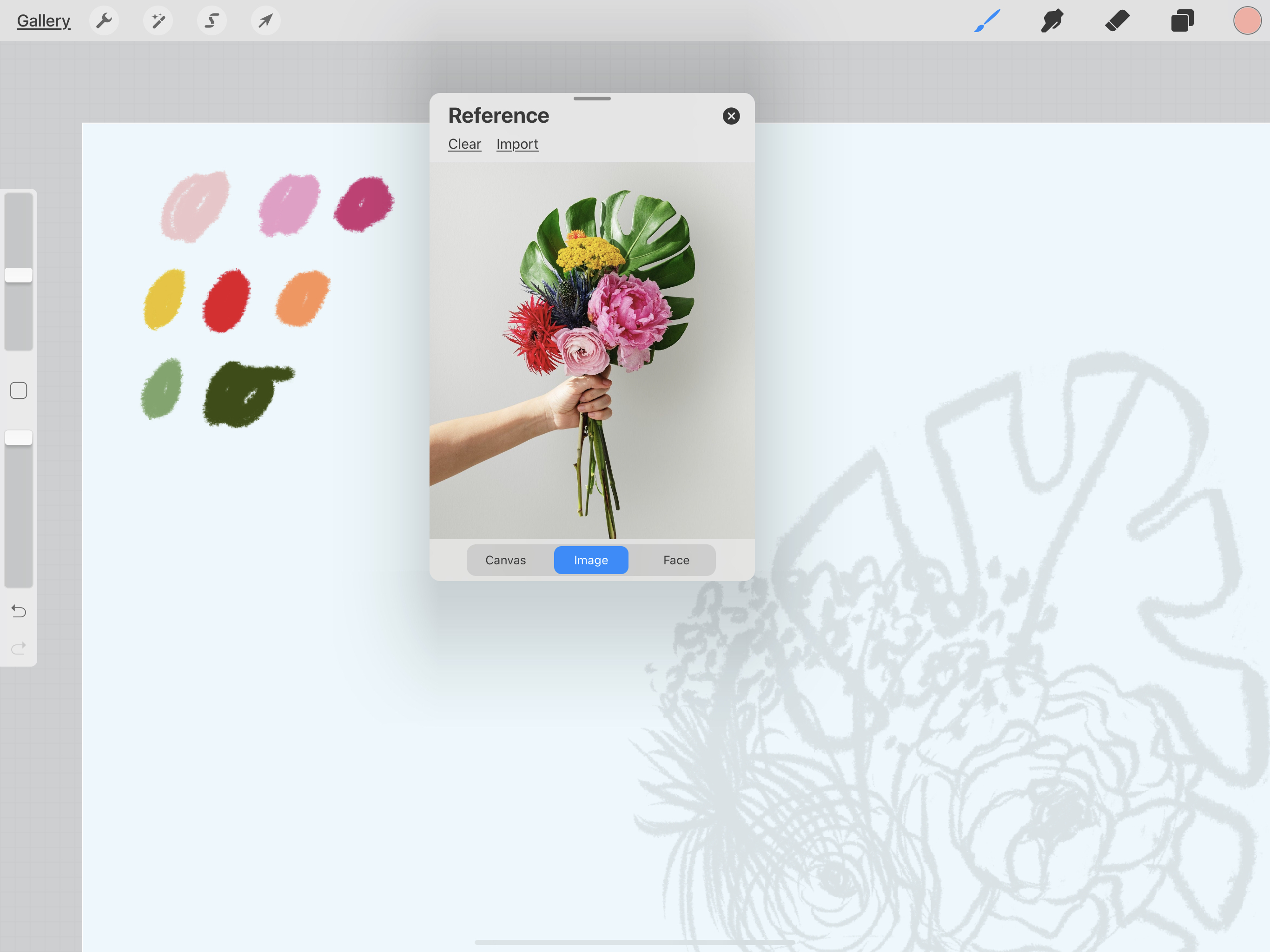Return to the Gallery

tap(44, 20)
